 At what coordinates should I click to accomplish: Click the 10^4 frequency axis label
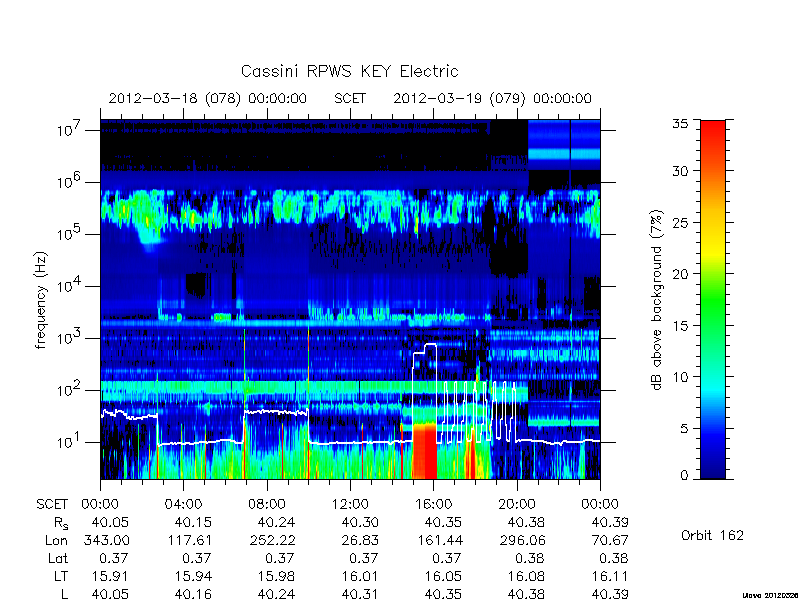point(71,285)
